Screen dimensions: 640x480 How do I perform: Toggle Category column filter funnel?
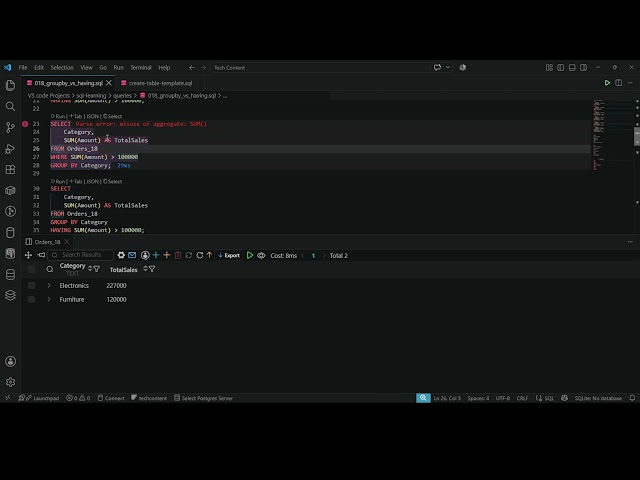[x=97, y=269]
